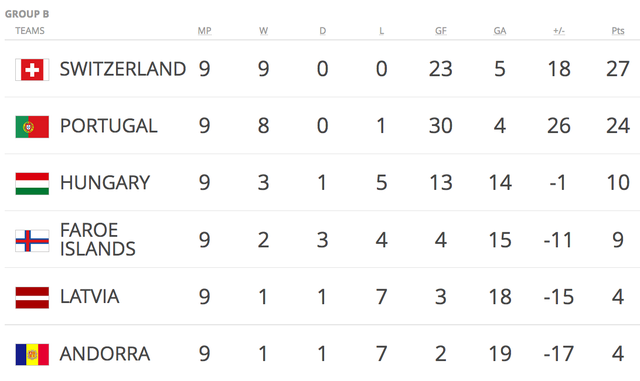Click the Andorra flag icon
This screenshot has width=640, height=381.
pos(32,354)
